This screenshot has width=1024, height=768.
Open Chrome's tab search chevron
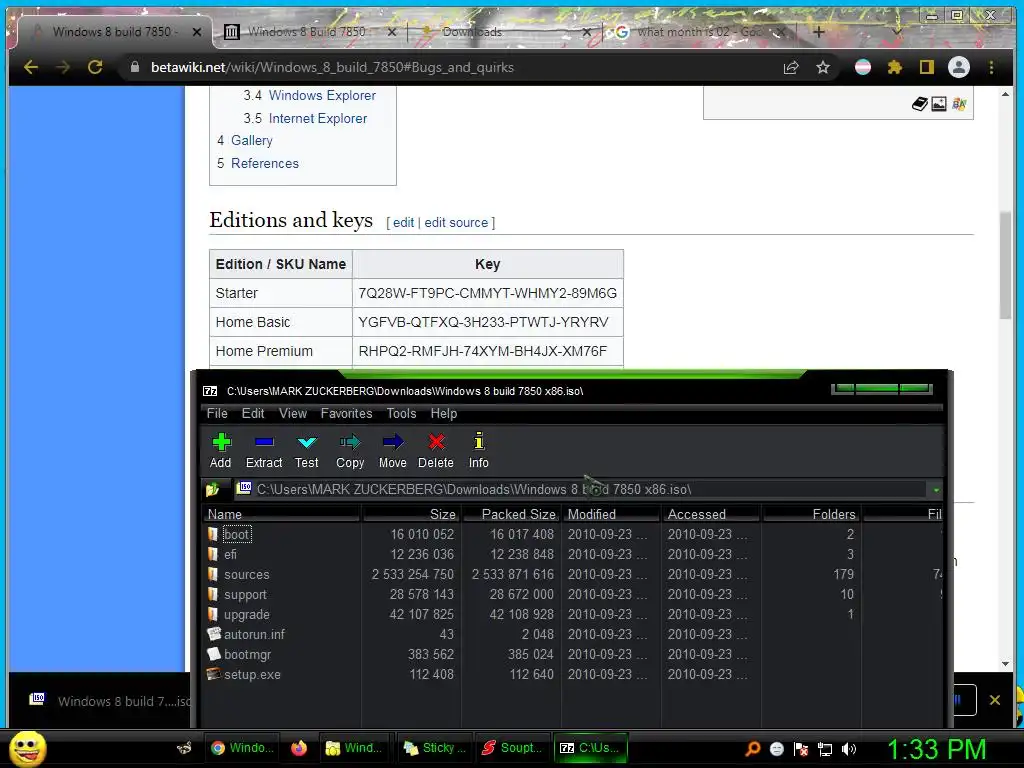(x=897, y=31)
